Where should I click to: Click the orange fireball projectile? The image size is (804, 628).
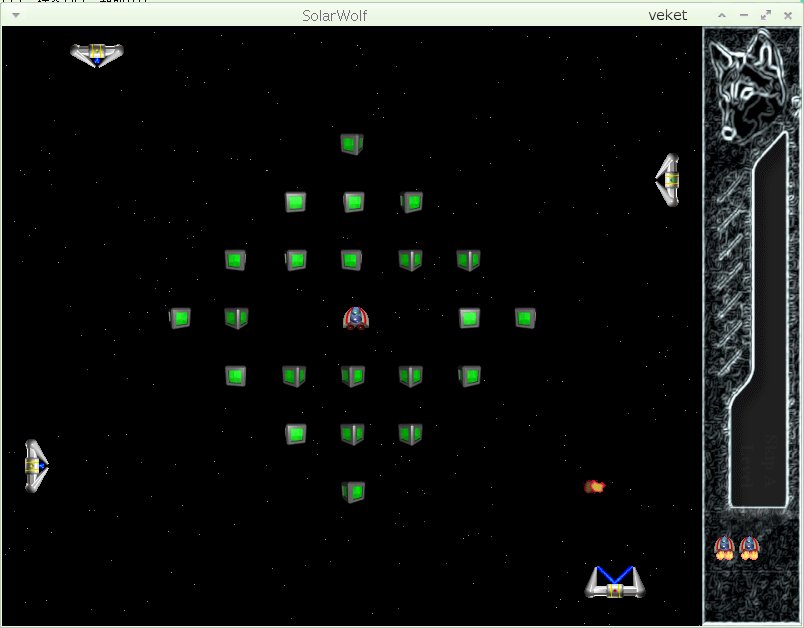pyautogui.click(x=595, y=486)
